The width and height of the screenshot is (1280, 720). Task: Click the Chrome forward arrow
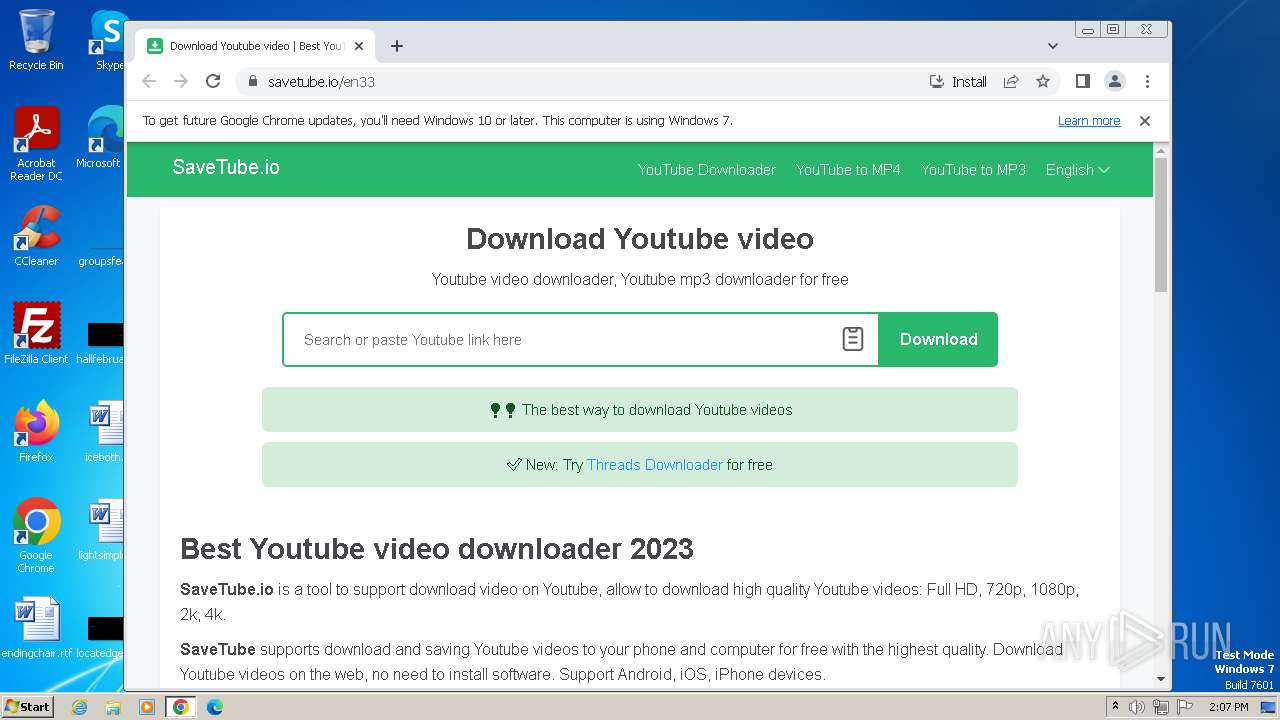coord(181,82)
